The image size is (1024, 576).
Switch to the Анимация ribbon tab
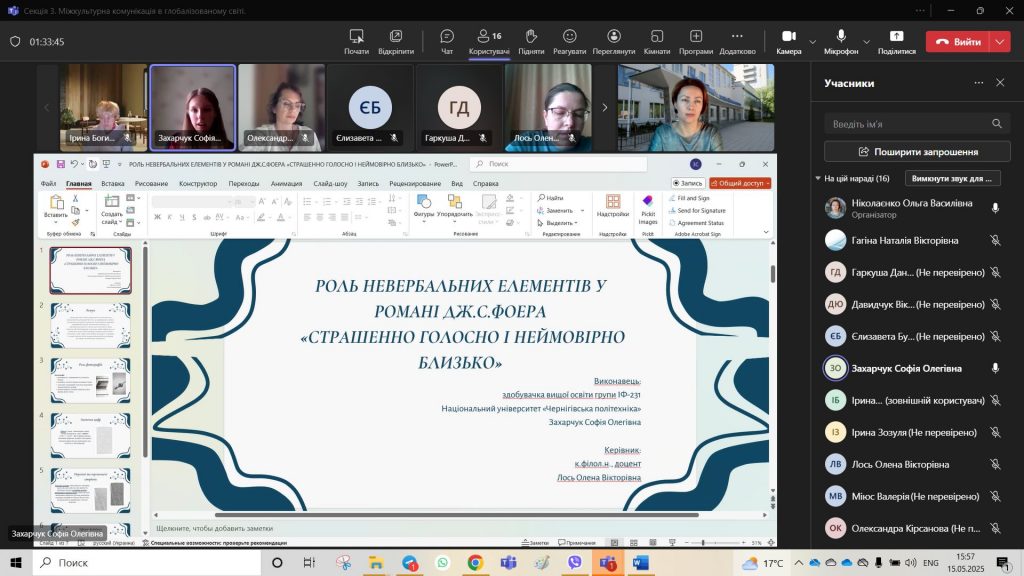coord(286,184)
